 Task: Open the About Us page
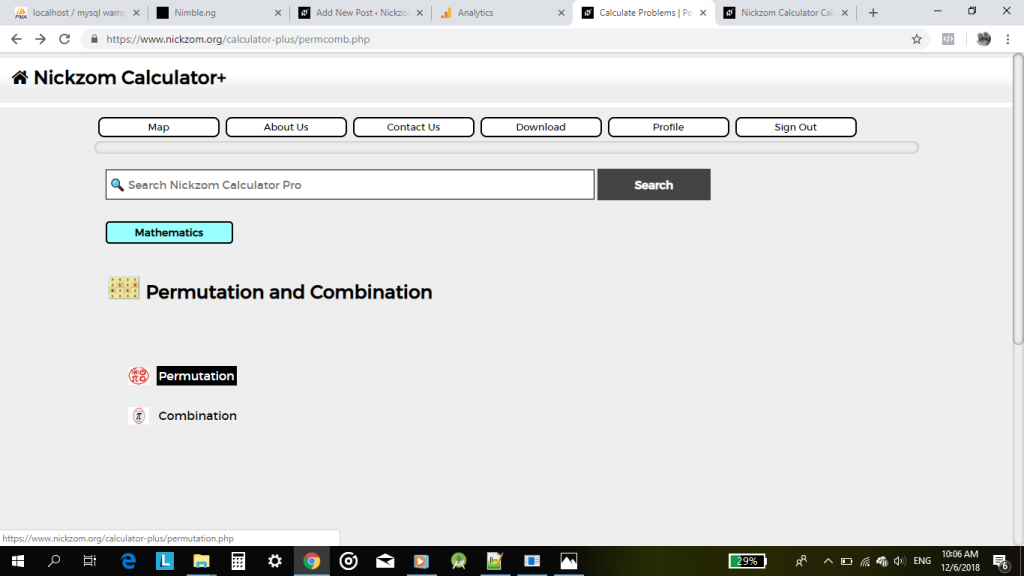coord(286,127)
